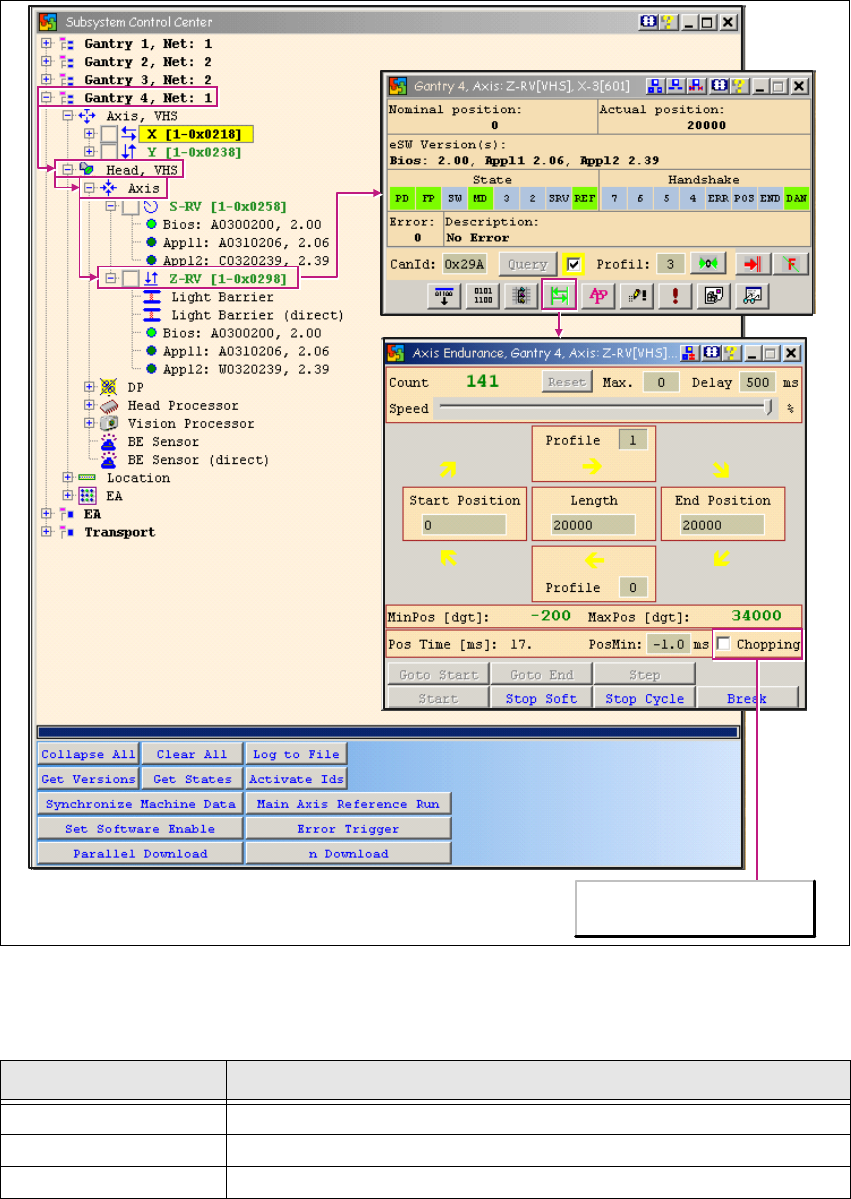Image resolution: width=851 pixels, height=1199 pixels.
Task: Check the box beside X [1-0x0218]
Action: tap(108, 134)
